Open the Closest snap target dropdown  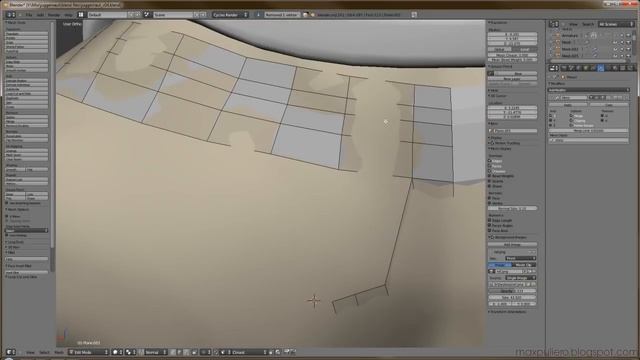(x=249, y=352)
